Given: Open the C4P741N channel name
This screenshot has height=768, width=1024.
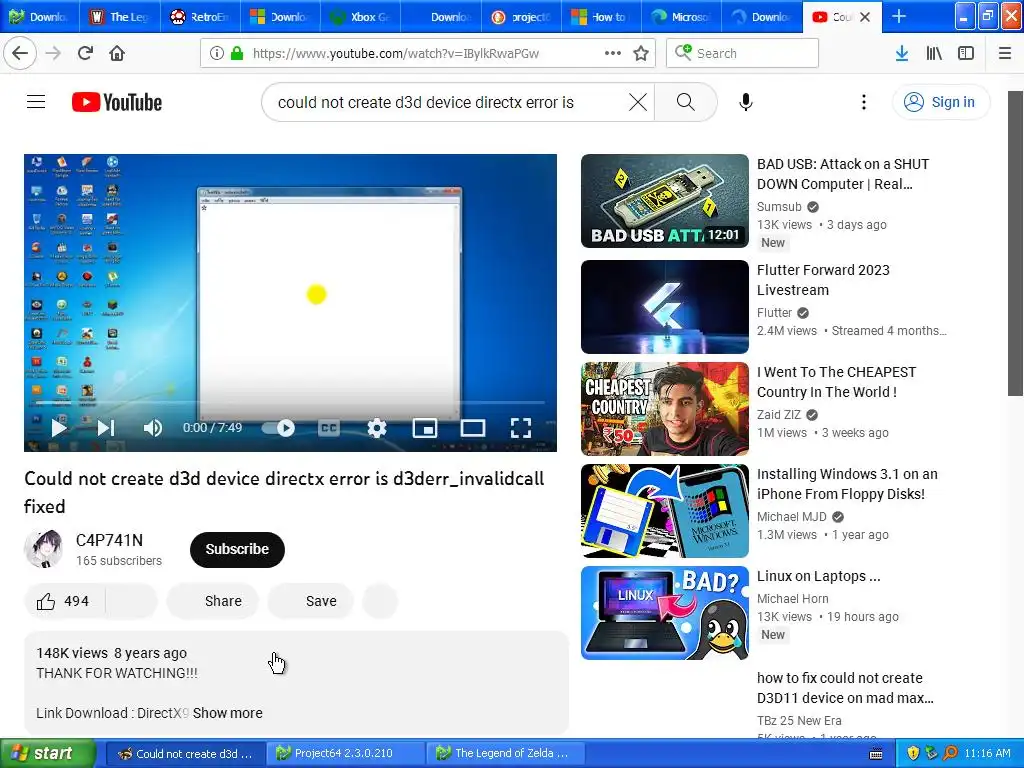Looking at the screenshot, I should coord(109,540).
